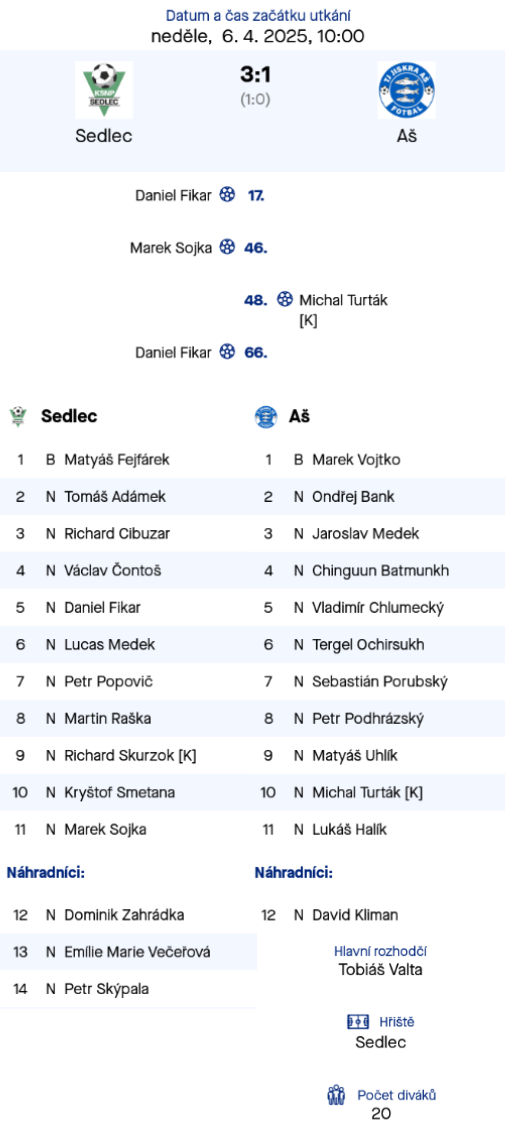
Task: Select Chinguun Batmunkh in Aš lineup
Action: point(380,571)
